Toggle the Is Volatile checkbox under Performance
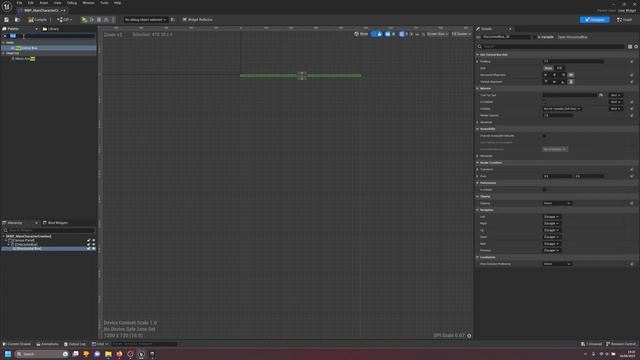Screen dimensions: 640x360 click(x=544, y=190)
